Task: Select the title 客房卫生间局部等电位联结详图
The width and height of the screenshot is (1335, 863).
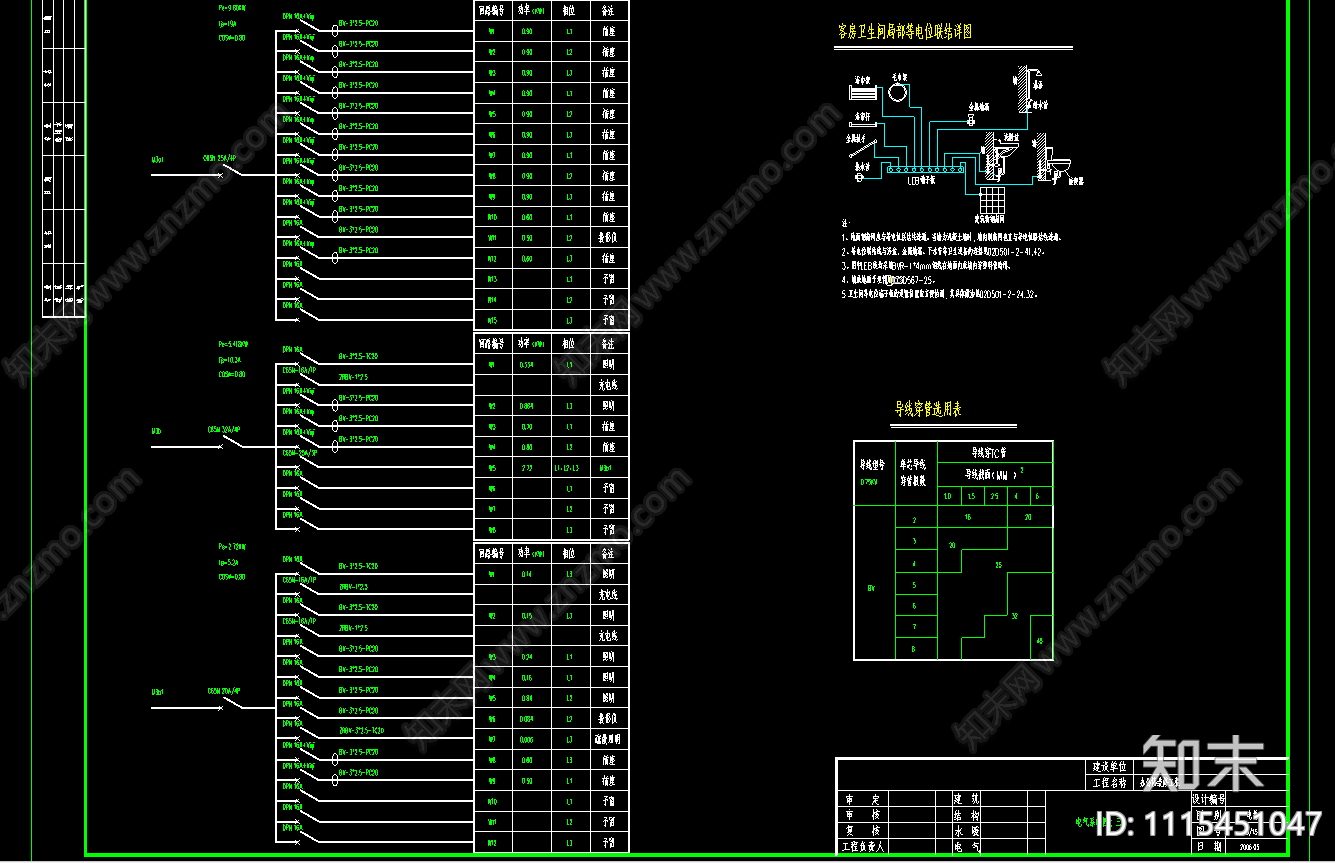Action: (905, 32)
